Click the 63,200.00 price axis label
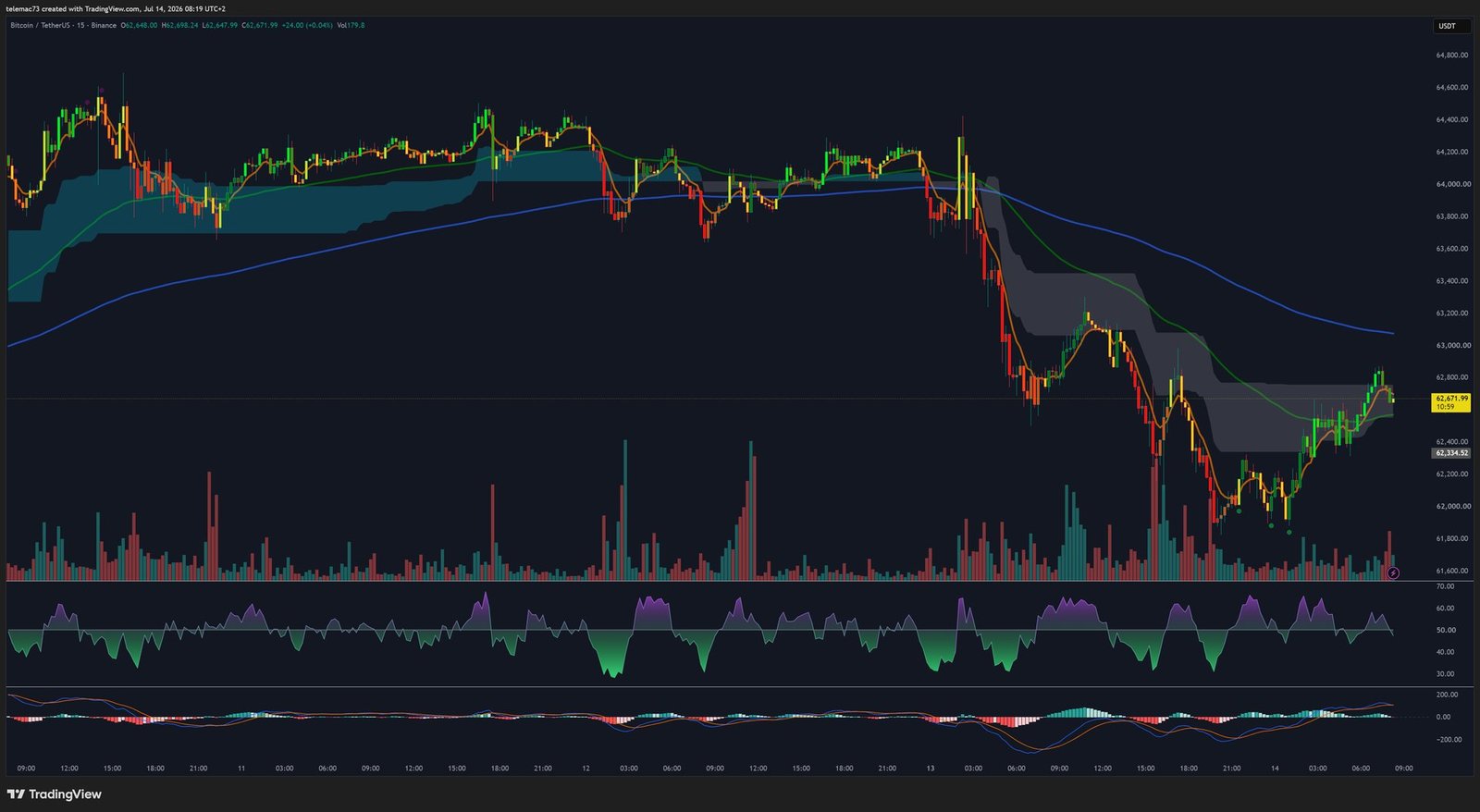Screen dimensions: 1480x812 coord(1451,314)
